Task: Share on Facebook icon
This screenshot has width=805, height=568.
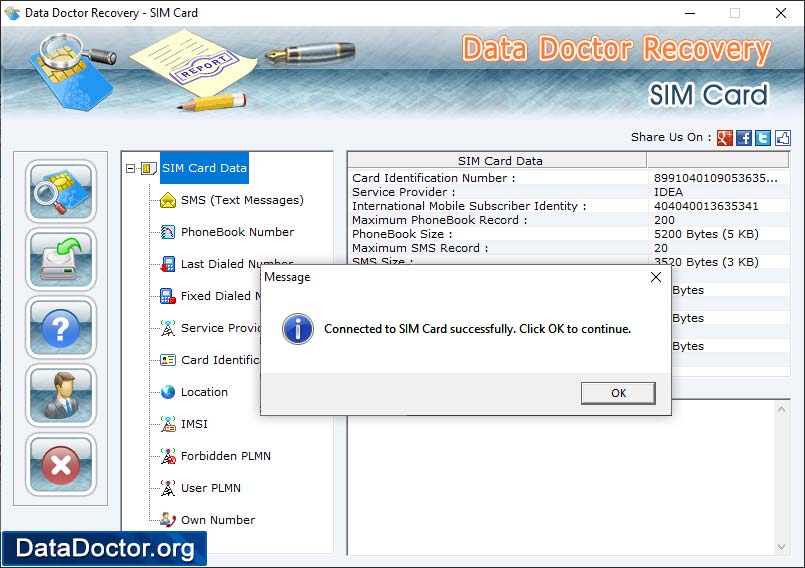Action: [x=744, y=138]
